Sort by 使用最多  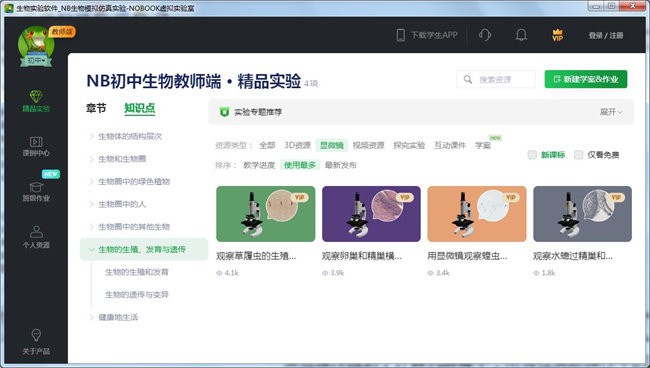[300, 165]
